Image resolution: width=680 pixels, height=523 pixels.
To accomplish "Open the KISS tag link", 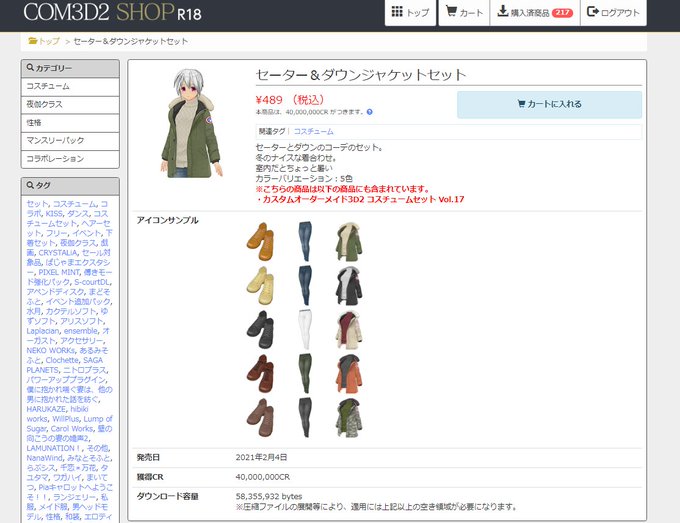I will point(54,214).
